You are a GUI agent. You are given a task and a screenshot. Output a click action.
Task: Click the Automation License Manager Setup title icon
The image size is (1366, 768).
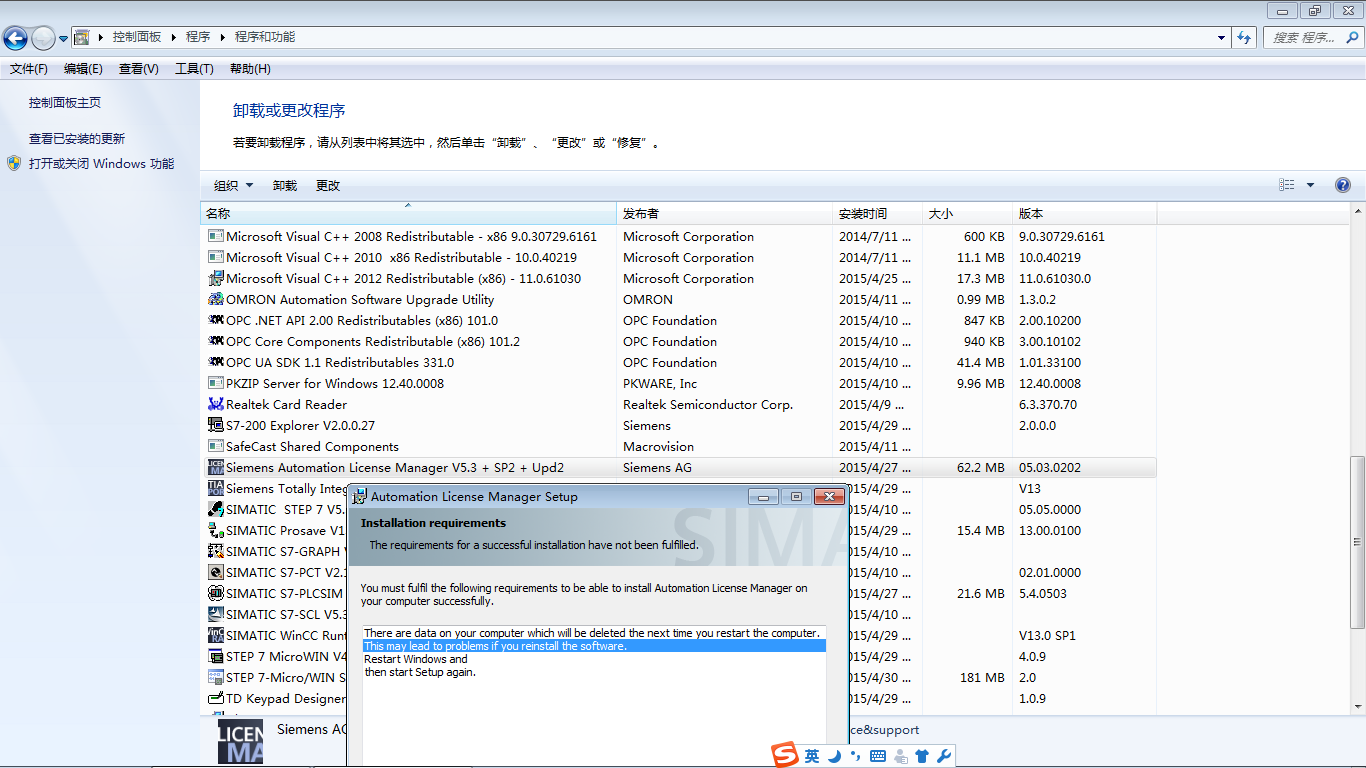click(360, 497)
